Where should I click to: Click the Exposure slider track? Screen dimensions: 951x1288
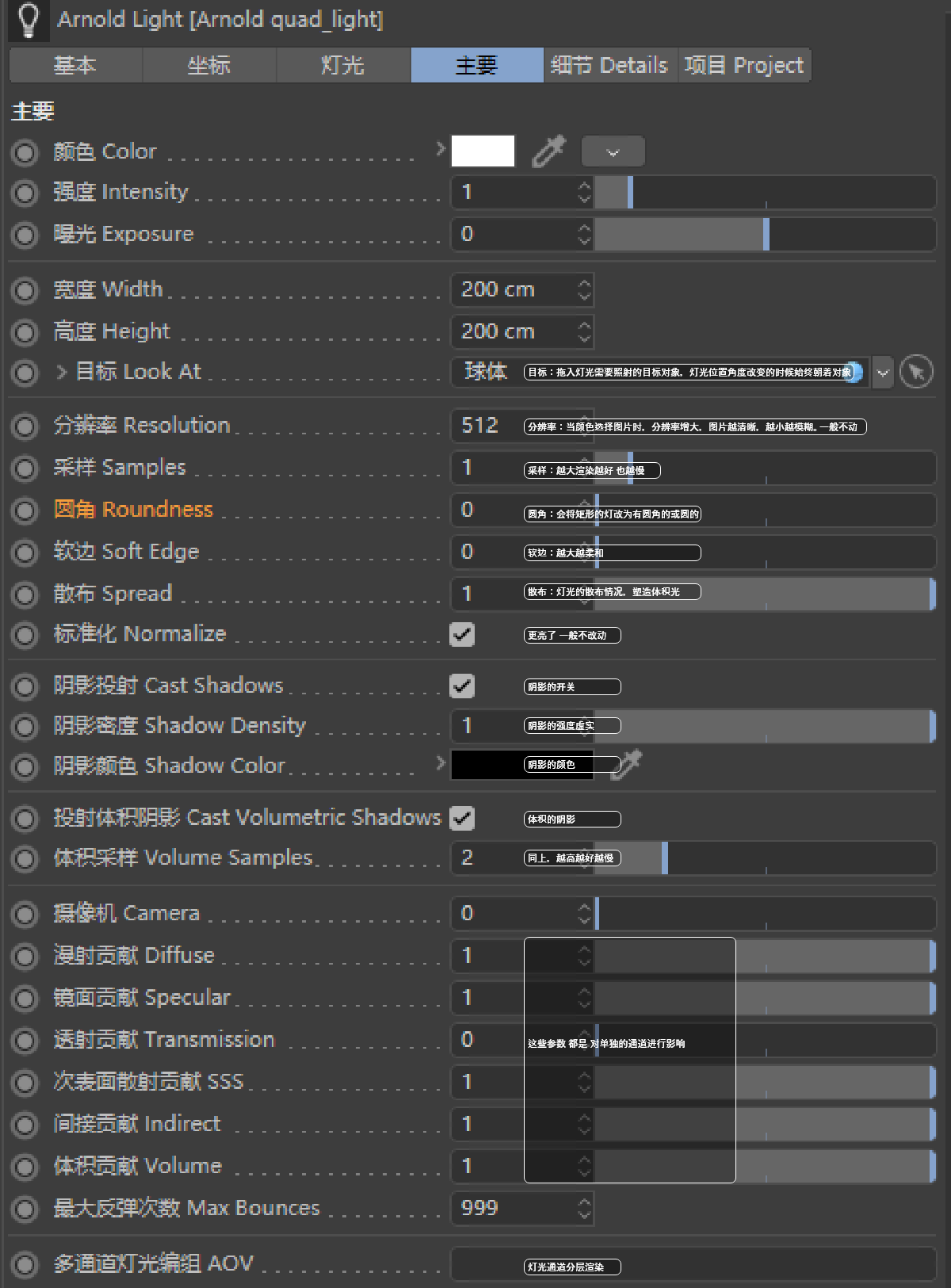coord(766,235)
